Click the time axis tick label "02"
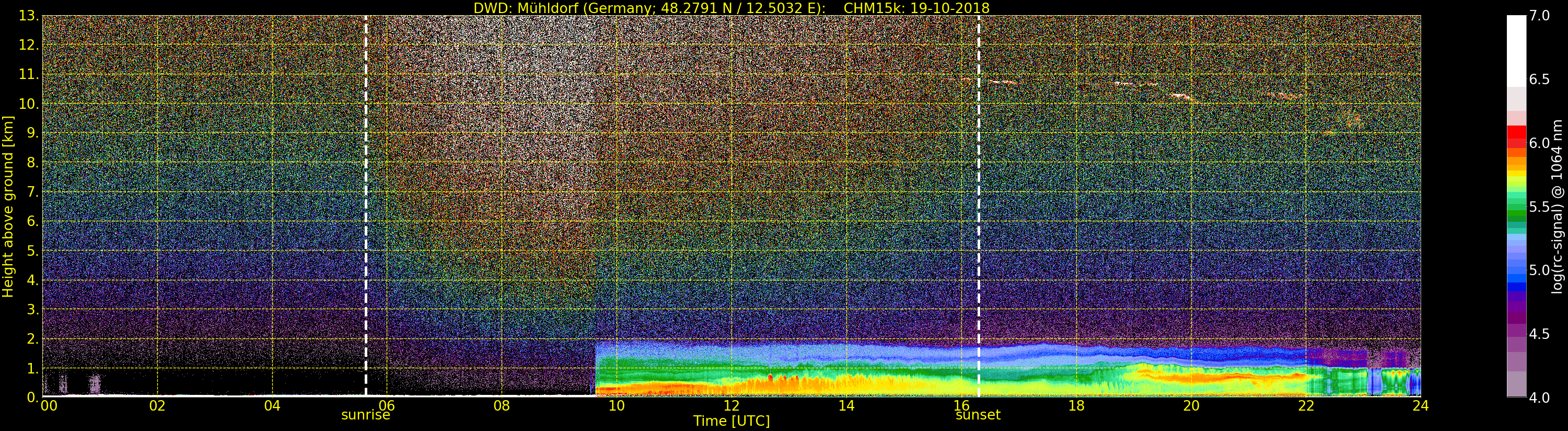Screen dimensions: 1568x431 [x=158, y=406]
